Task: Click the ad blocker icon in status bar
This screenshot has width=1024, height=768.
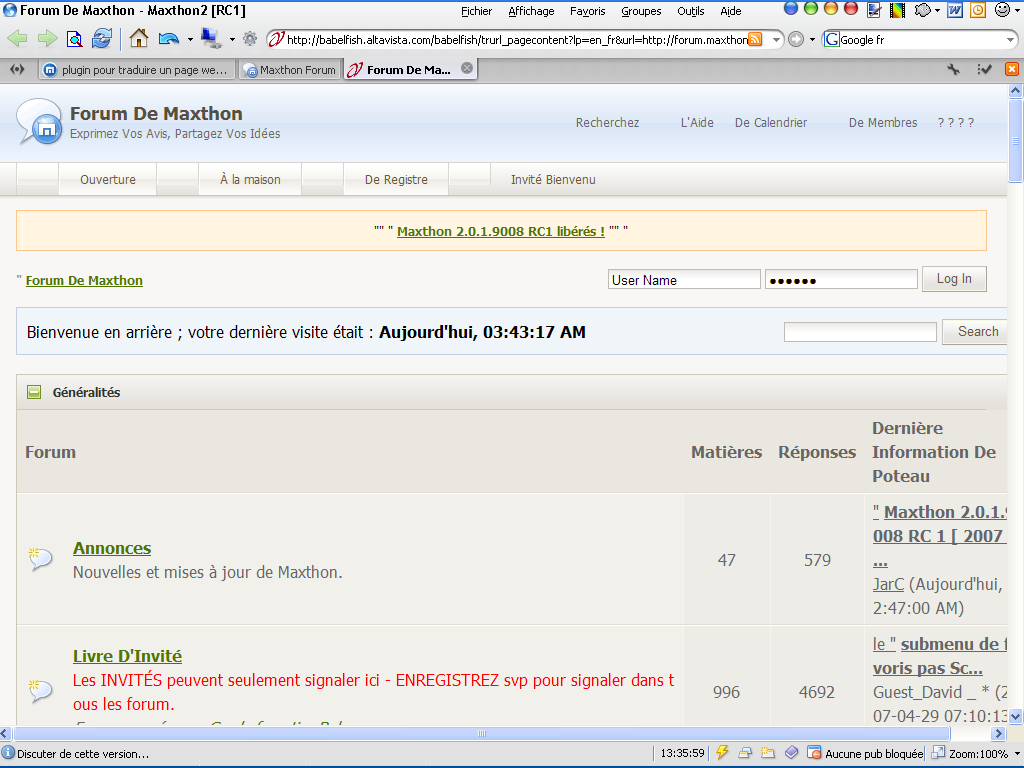Action: tap(814, 753)
